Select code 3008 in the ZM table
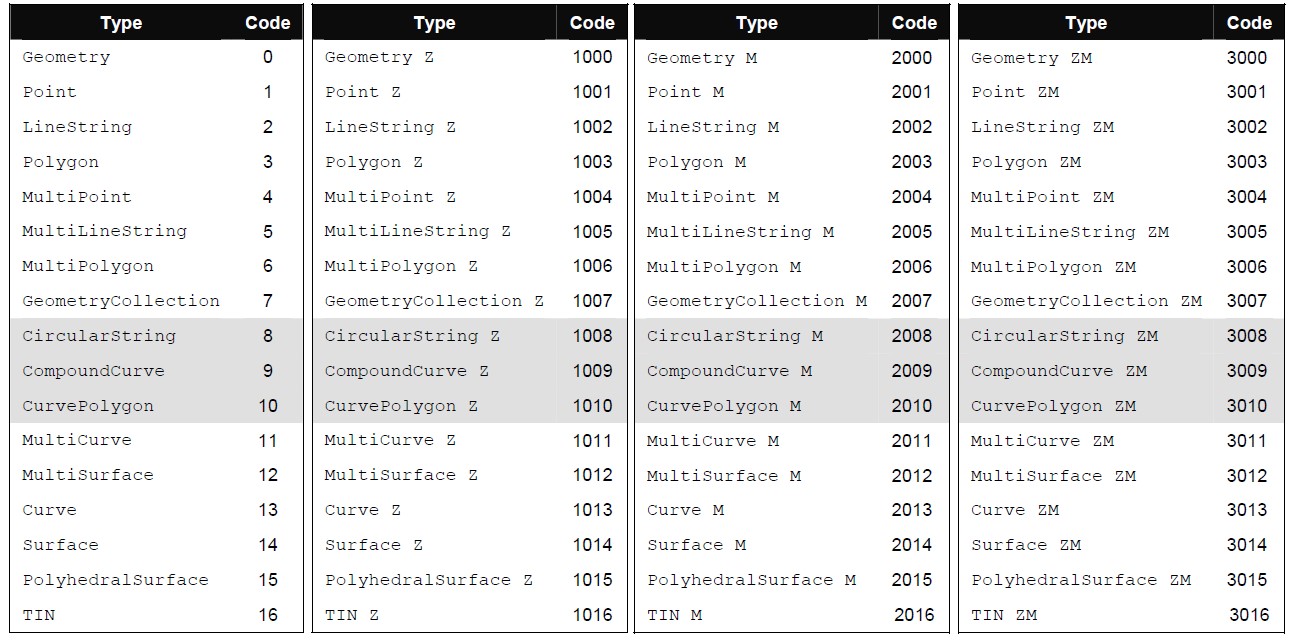 click(1246, 336)
